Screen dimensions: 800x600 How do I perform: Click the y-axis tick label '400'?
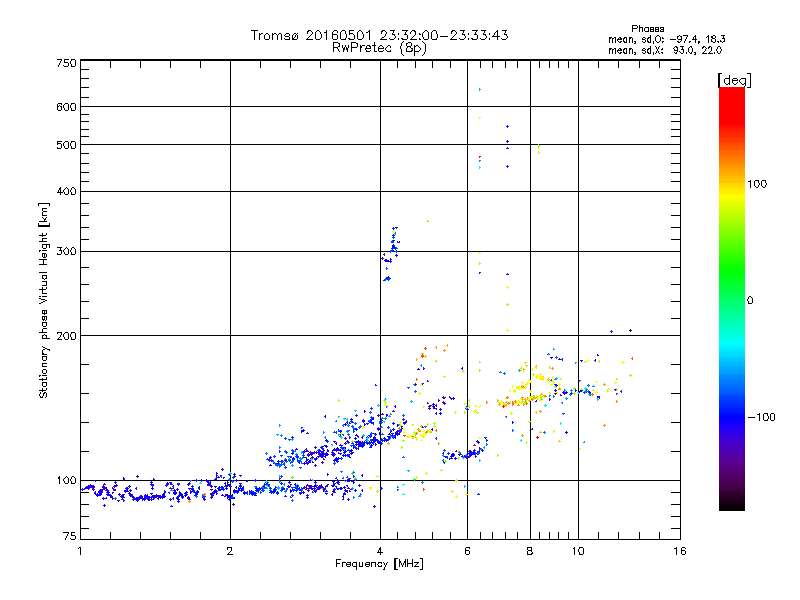pos(66,192)
